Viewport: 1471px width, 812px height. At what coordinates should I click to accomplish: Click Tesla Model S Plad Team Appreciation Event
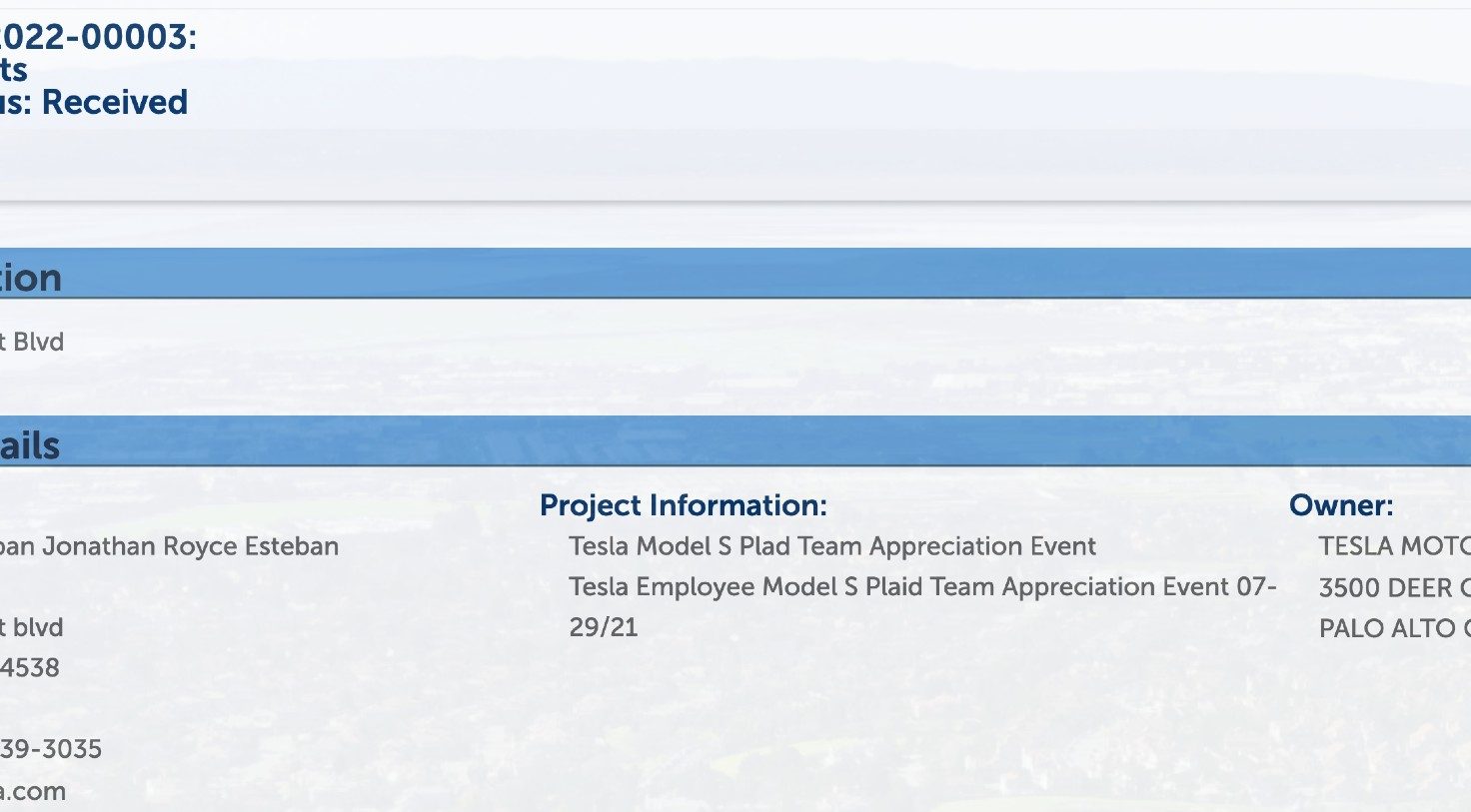point(832,546)
